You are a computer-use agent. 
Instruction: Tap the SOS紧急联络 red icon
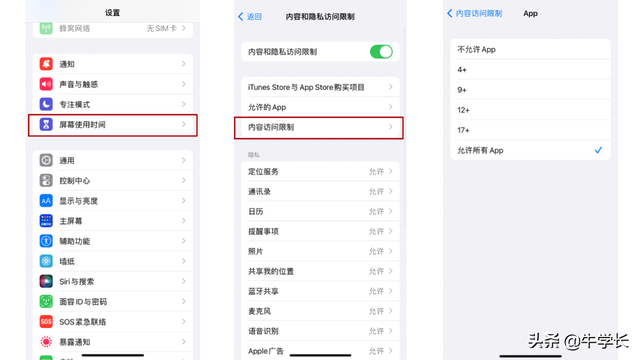[x=46, y=322]
